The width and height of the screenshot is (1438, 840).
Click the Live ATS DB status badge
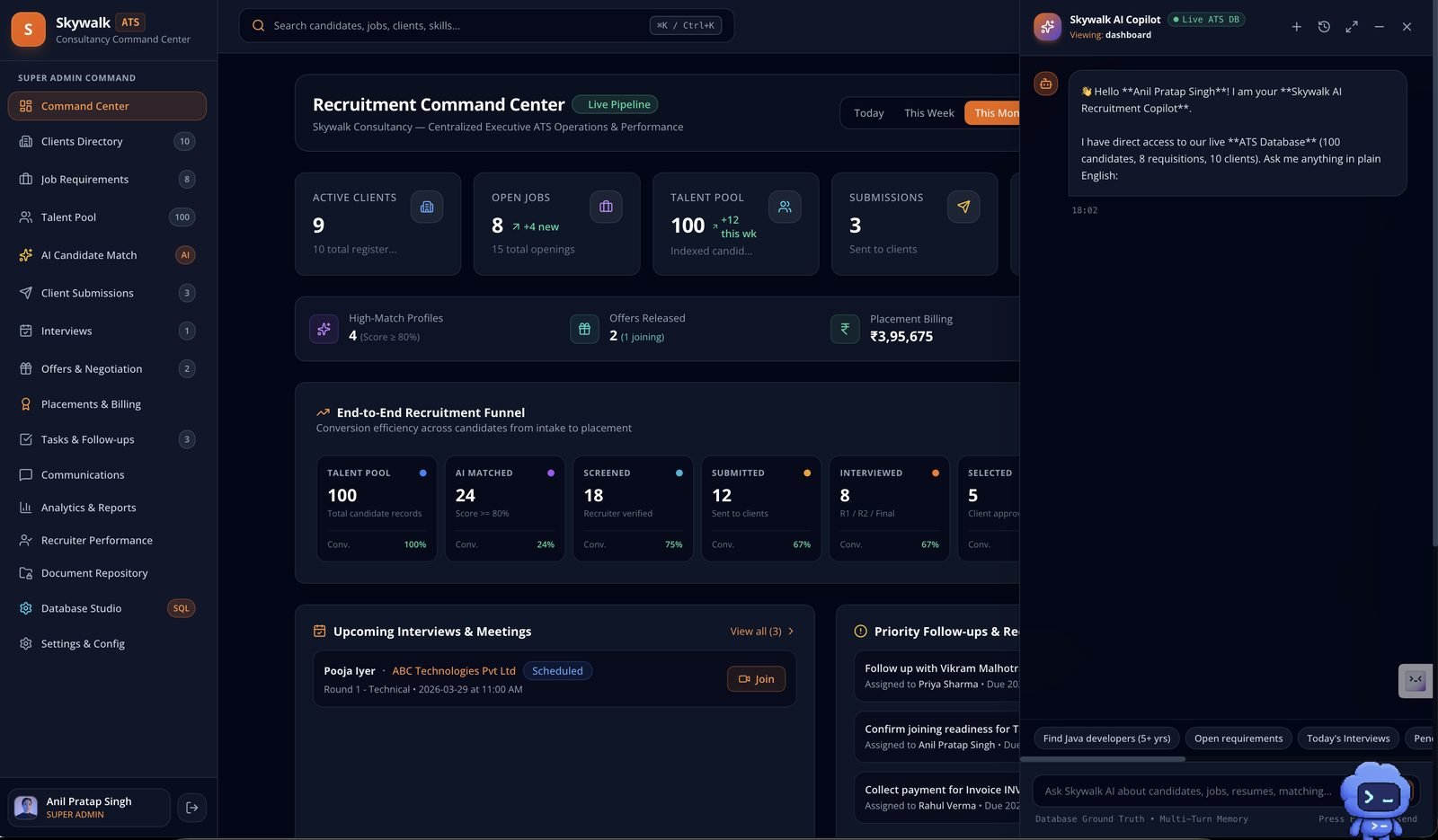(x=1206, y=20)
